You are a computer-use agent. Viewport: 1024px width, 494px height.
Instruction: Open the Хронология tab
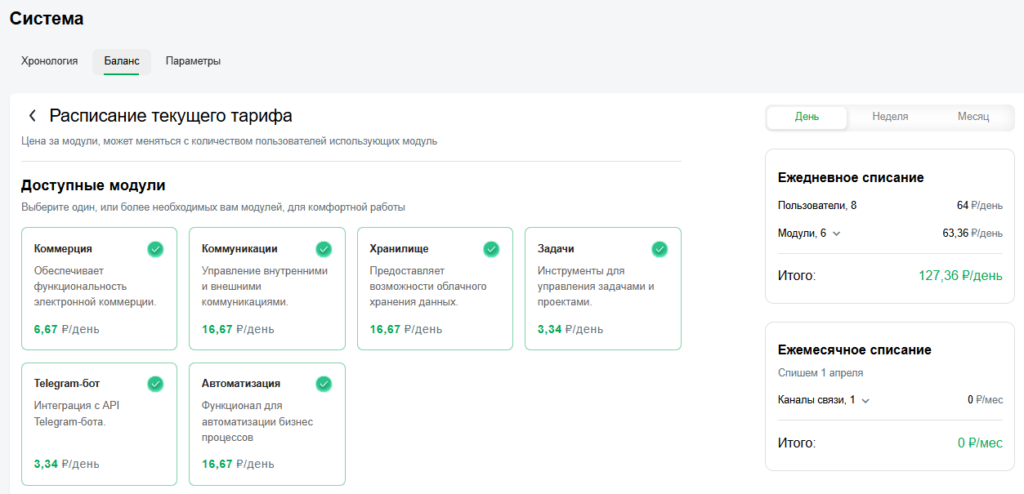pos(49,61)
